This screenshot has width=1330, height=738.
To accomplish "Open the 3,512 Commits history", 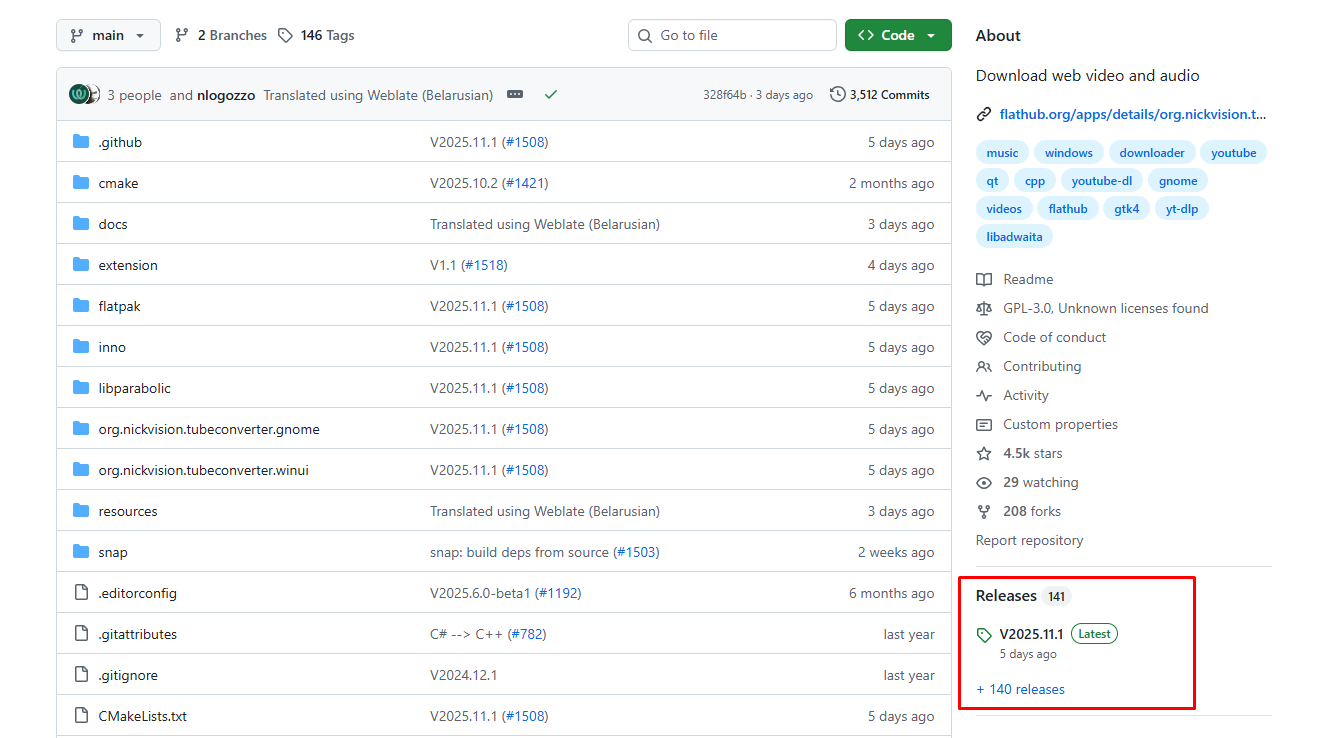I will click(880, 95).
